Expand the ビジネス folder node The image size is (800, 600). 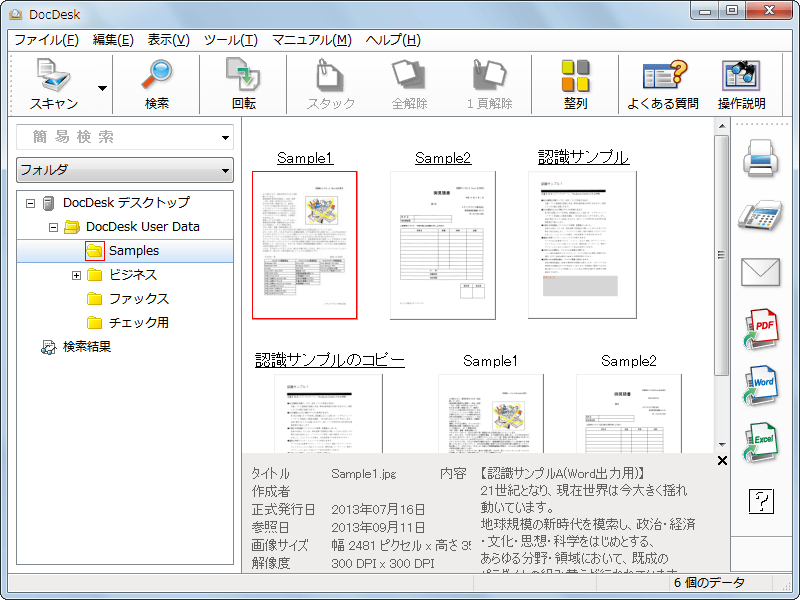pos(77,276)
